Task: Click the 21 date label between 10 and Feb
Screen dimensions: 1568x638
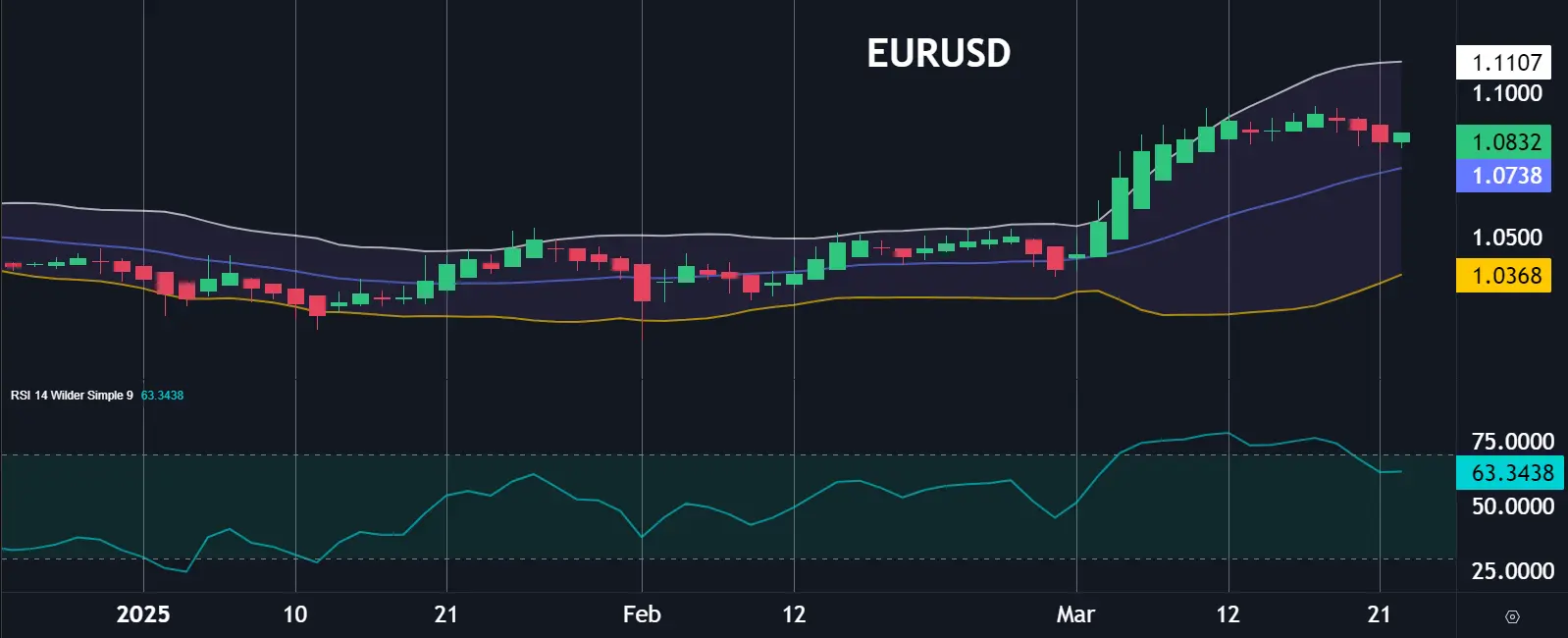Action: [x=445, y=614]
